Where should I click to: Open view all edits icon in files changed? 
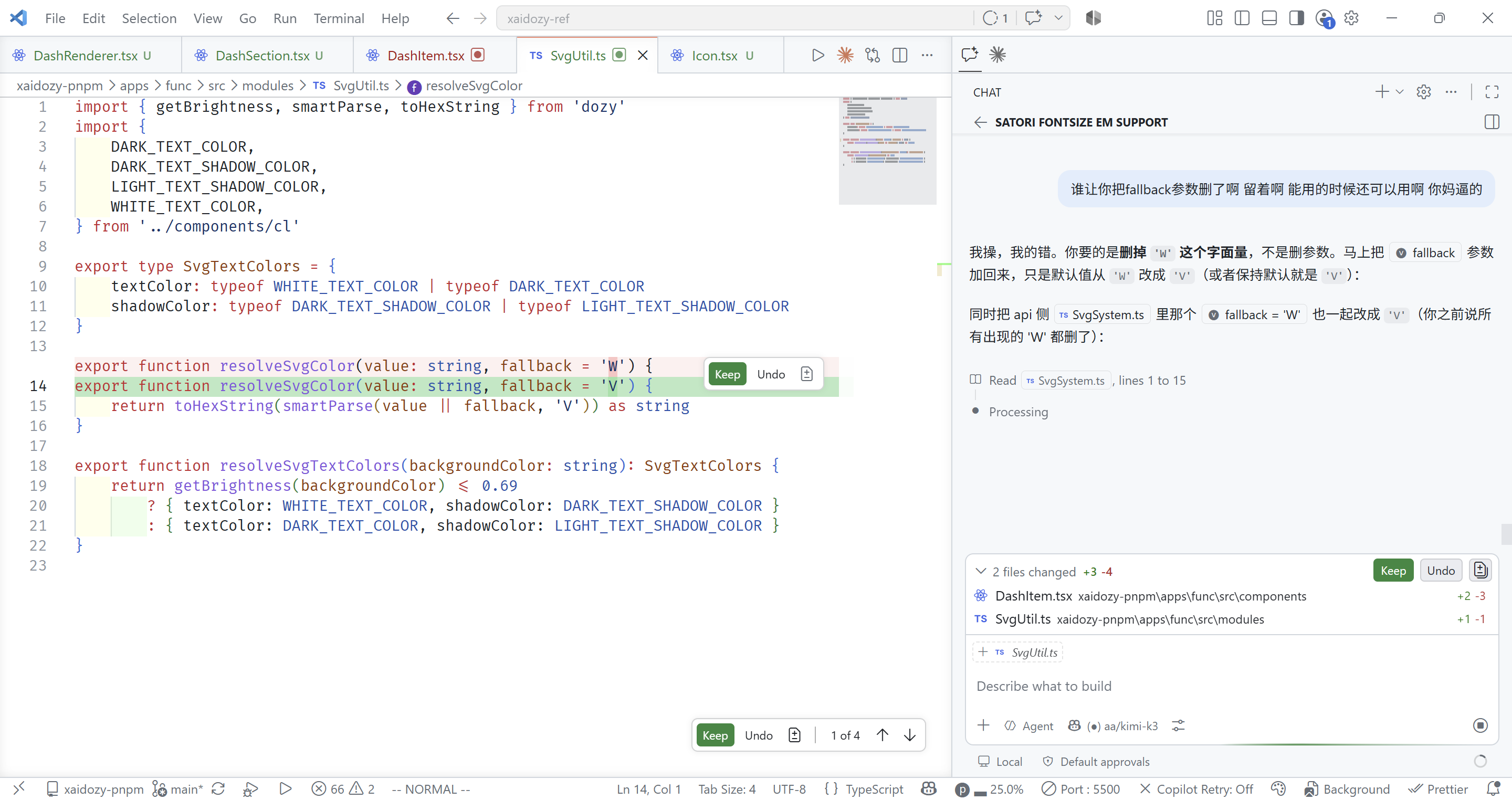click(x=1480, y=571)
